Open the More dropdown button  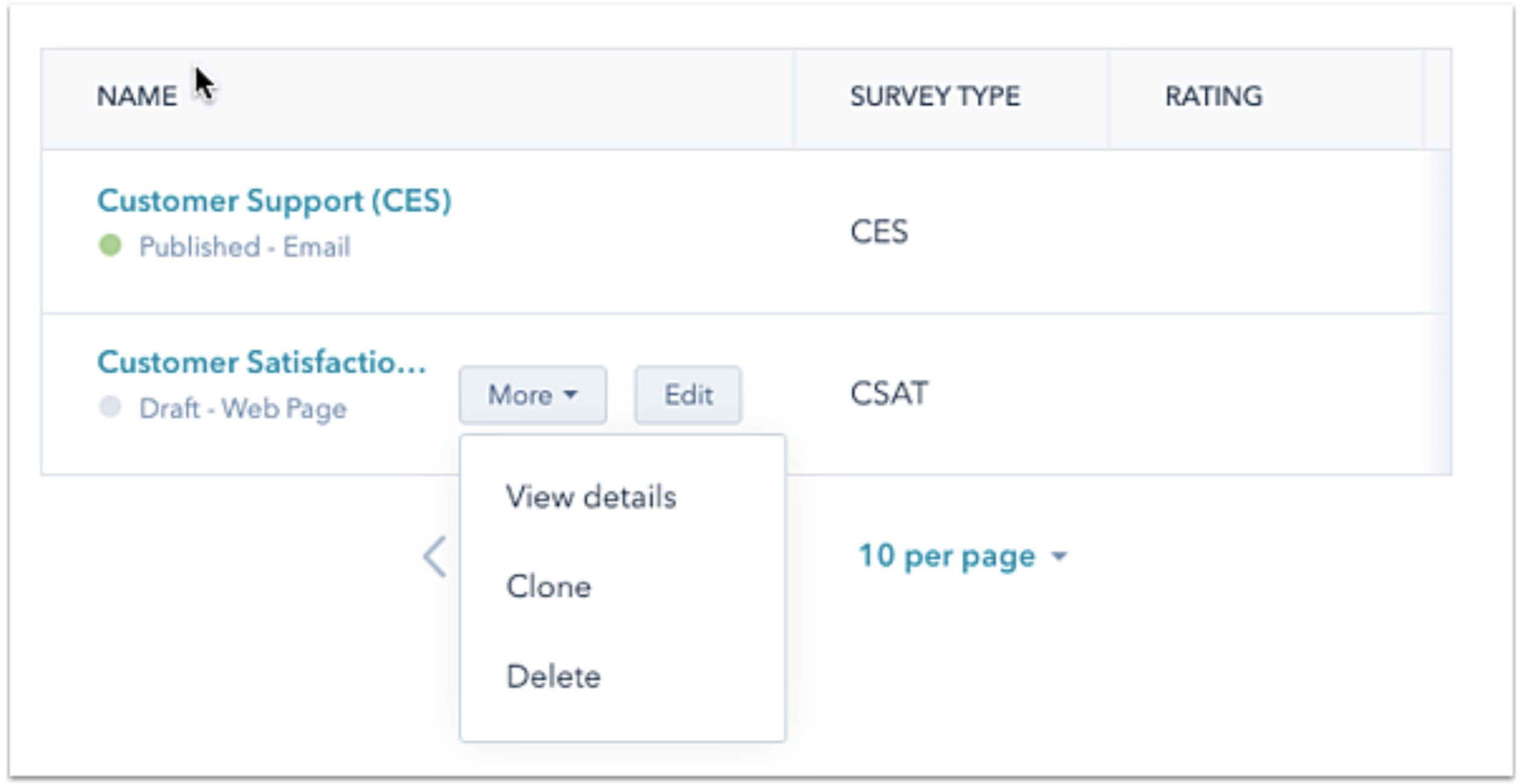click(532, 395)
